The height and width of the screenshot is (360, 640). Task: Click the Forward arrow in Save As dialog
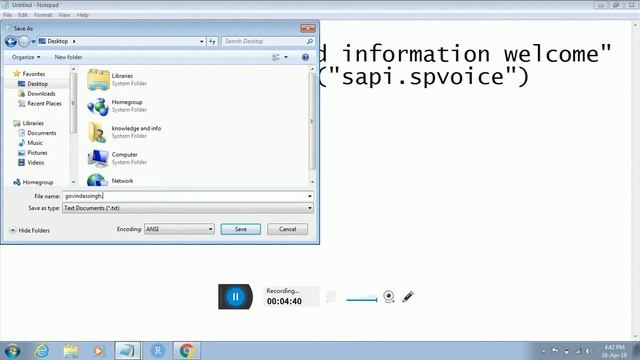click(x=24, y=41)
